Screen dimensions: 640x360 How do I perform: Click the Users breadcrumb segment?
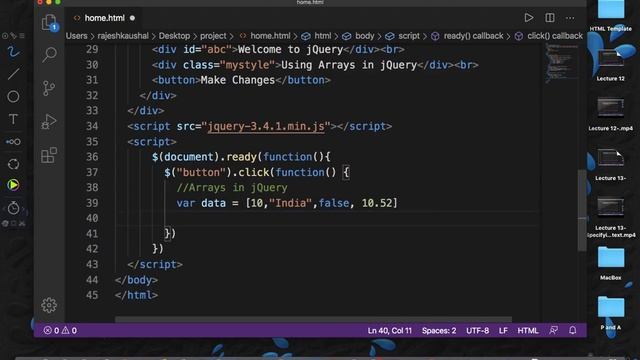click(76, 36)
